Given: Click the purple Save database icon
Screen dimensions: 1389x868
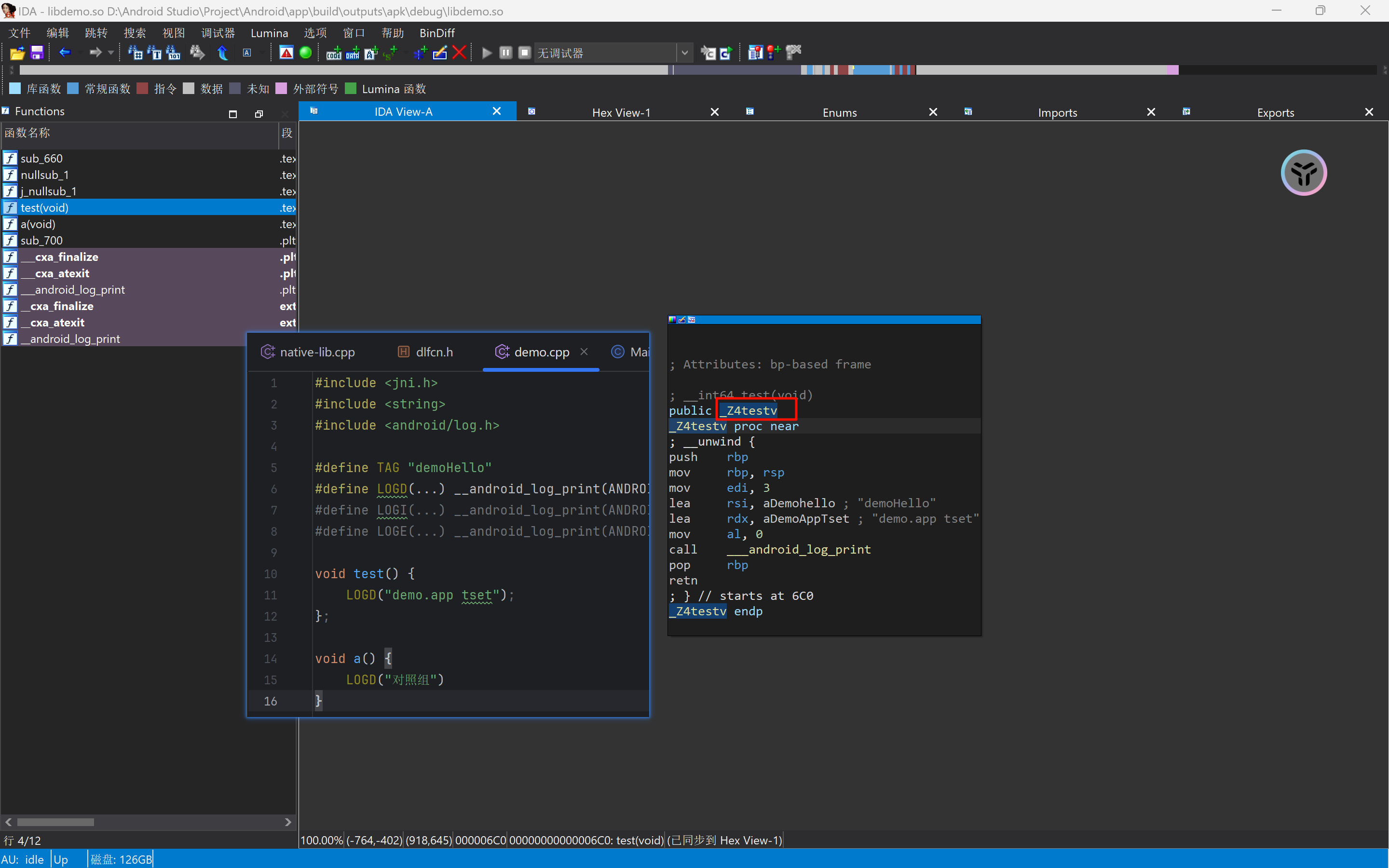Looking at the screenshot, I should [x=37, y=53].
